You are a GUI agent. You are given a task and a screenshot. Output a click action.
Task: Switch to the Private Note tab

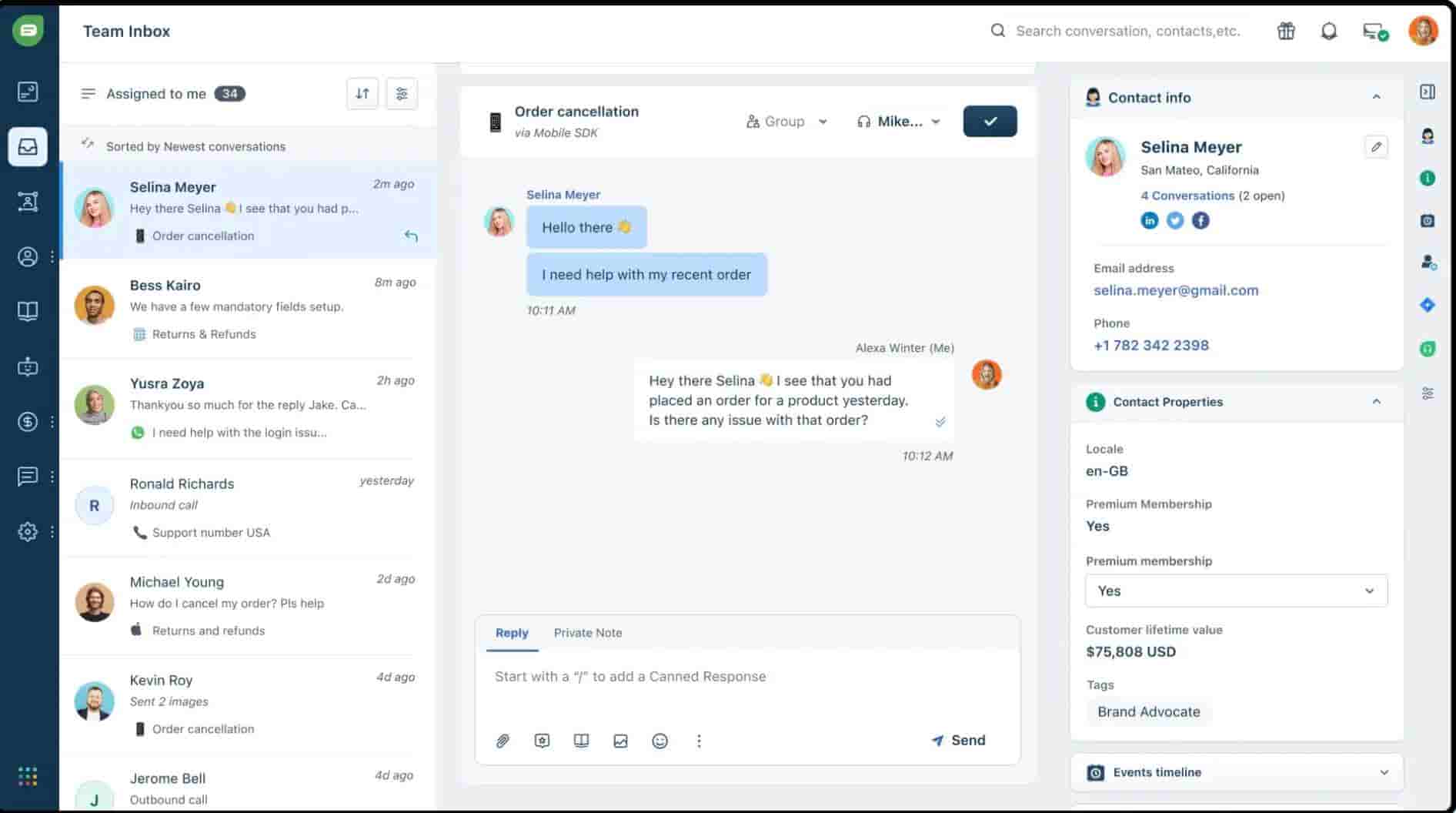tap(588, 633)
